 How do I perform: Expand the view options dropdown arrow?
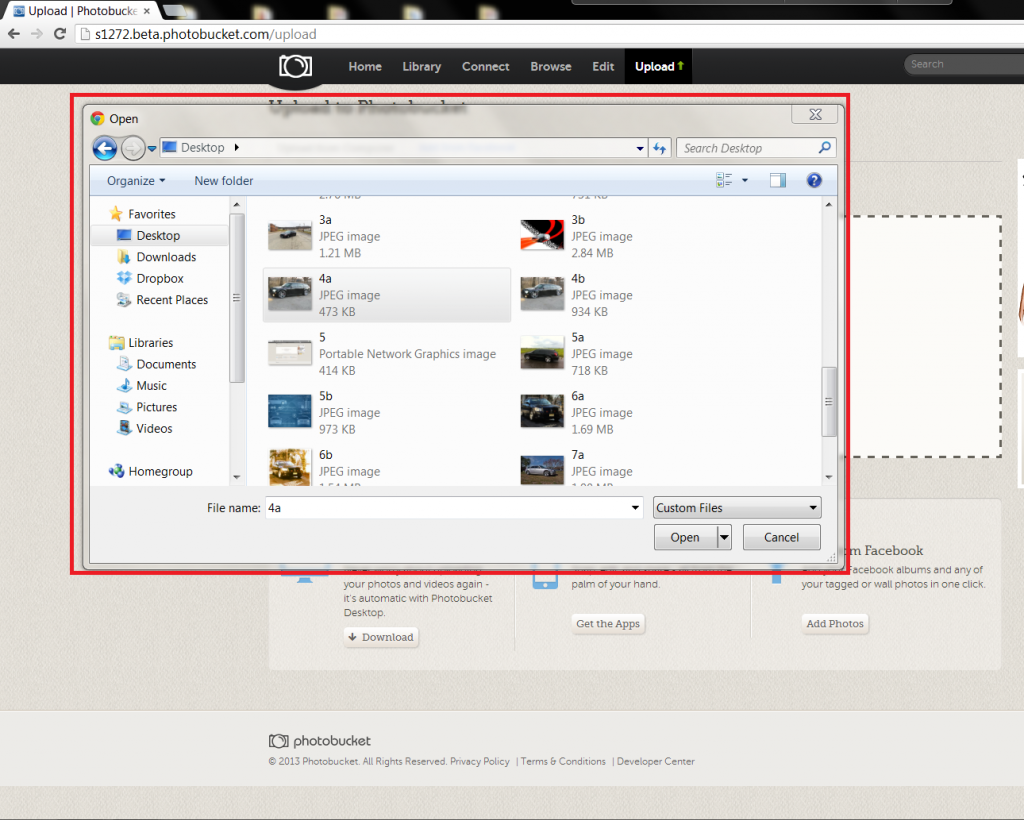pyautogui.click(x=744, y=180)
